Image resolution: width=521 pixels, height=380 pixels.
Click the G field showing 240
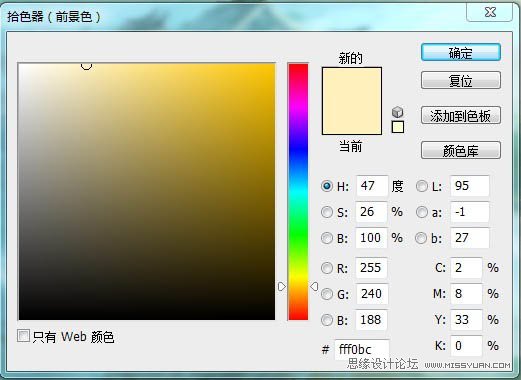click(x=372, y=294)
